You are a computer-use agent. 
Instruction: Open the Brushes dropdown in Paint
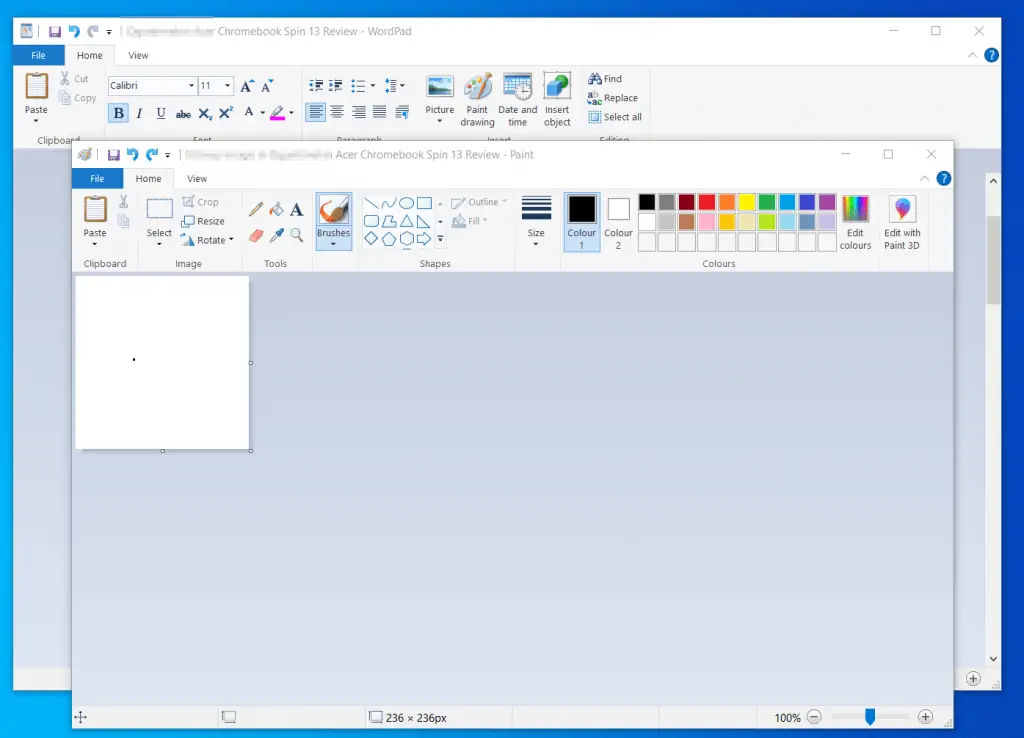[333, 243]
